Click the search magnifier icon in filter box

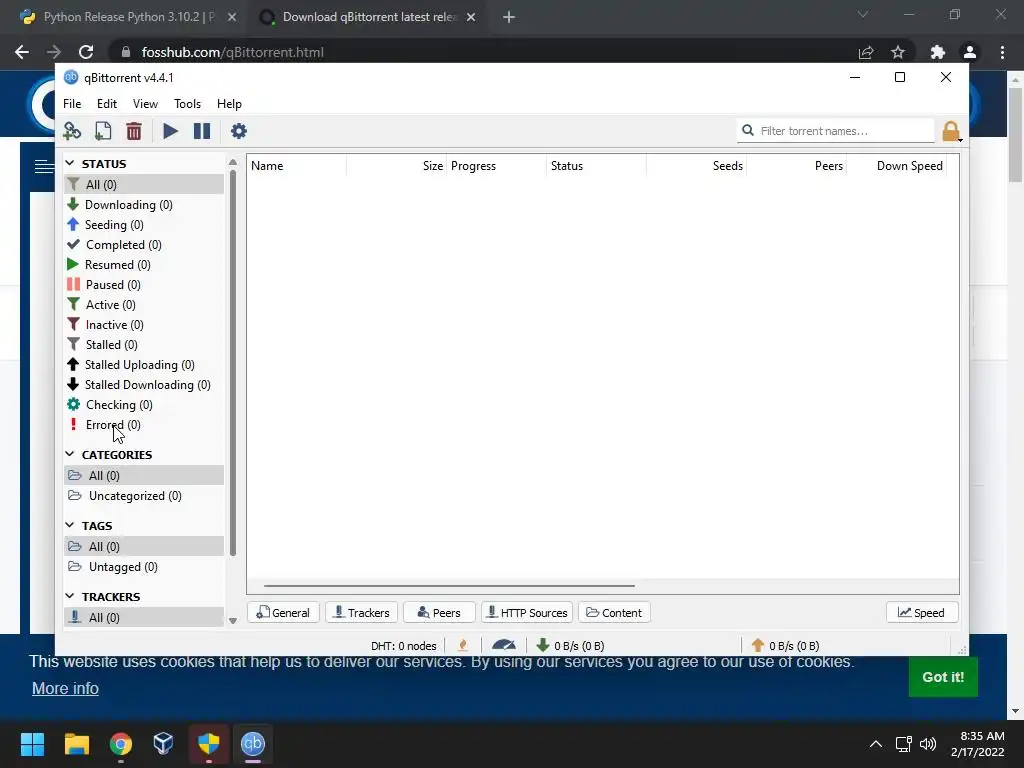point(748,131)
